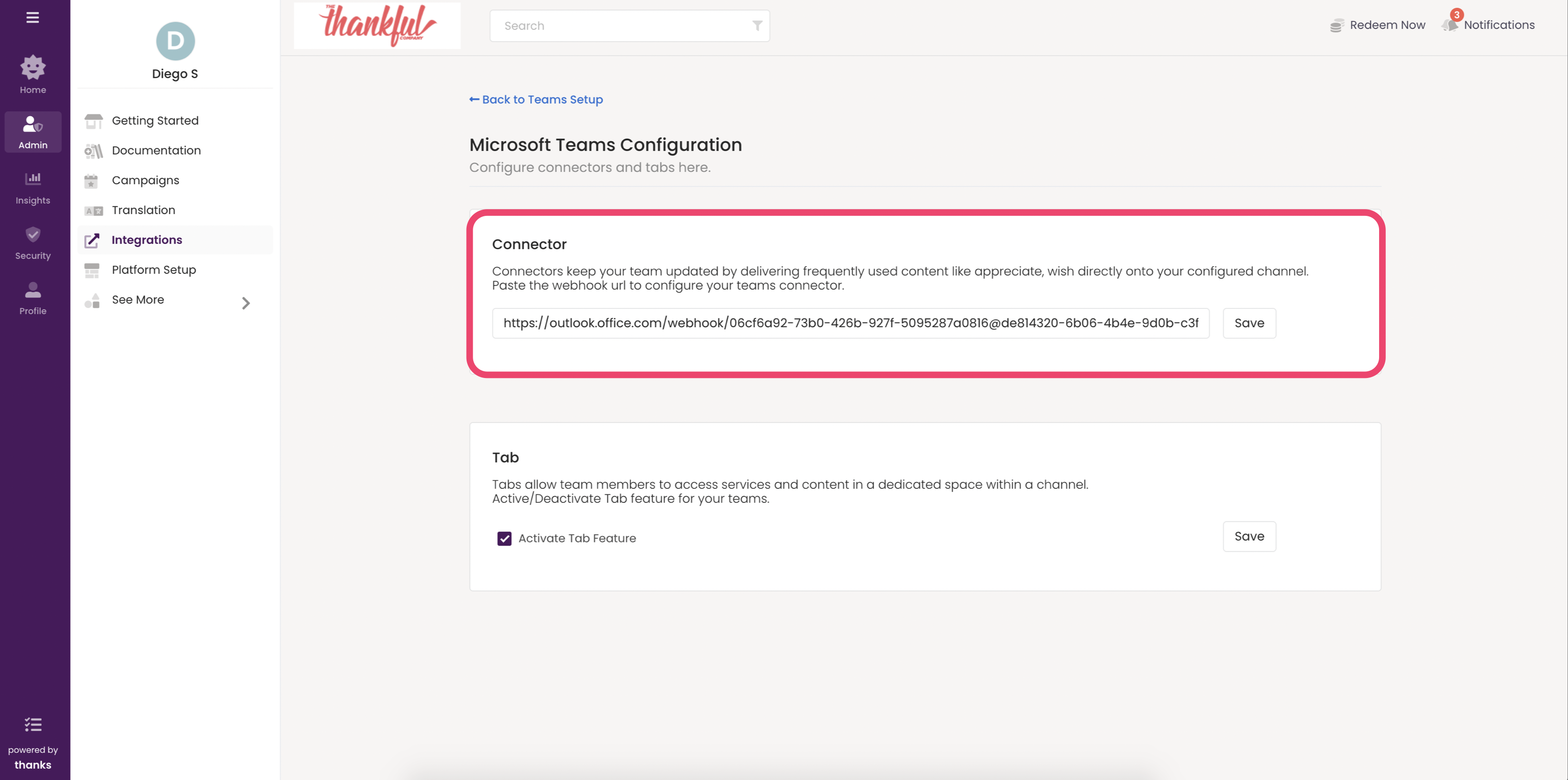
Task: Open the Translation menu item
Action: point(144,210)
